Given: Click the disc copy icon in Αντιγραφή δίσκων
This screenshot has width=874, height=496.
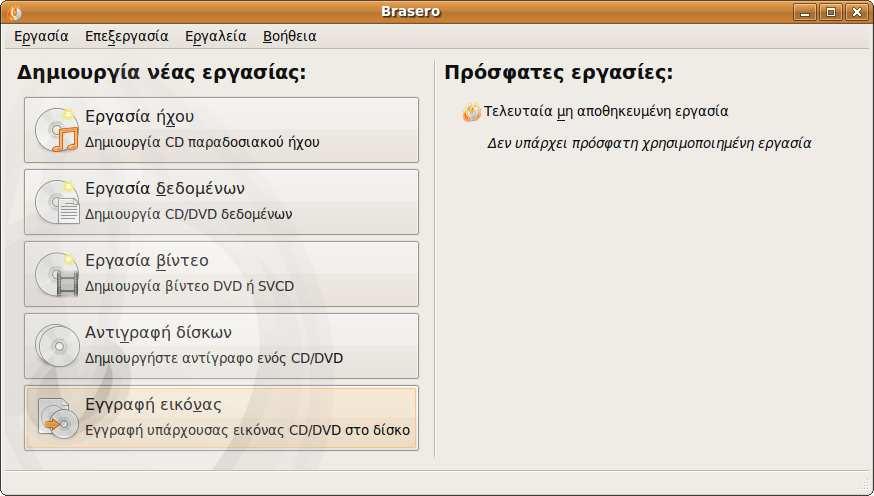Looking at the screenshot, I should [57, 346].
